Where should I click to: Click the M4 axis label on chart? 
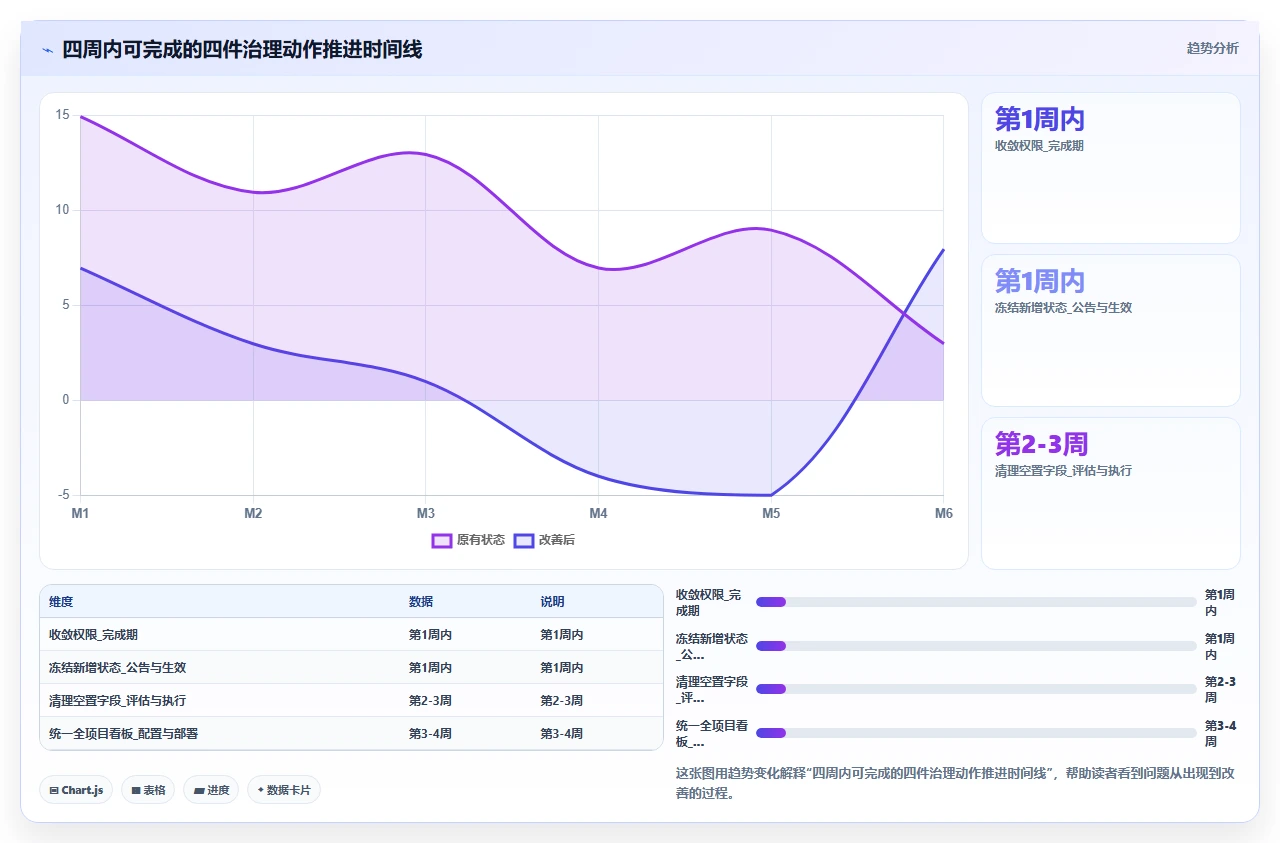point(598,513)
